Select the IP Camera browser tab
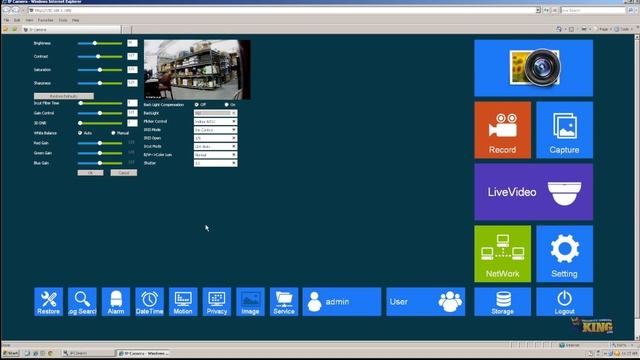Viewport: 640px width, 360px height. (x=71, y=29)
